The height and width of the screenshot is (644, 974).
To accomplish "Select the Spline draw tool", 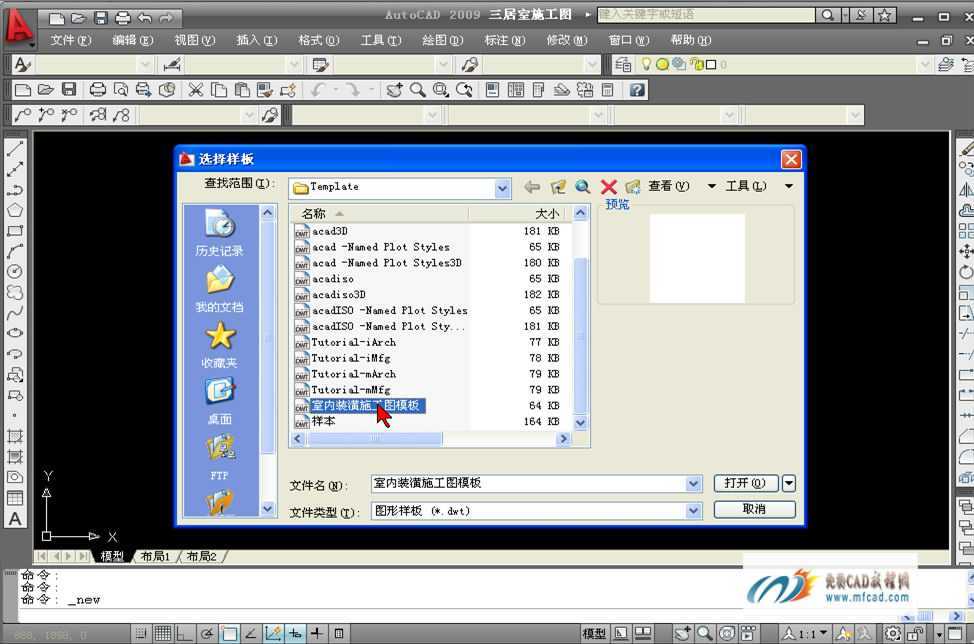I will click(x=15, y=312).
